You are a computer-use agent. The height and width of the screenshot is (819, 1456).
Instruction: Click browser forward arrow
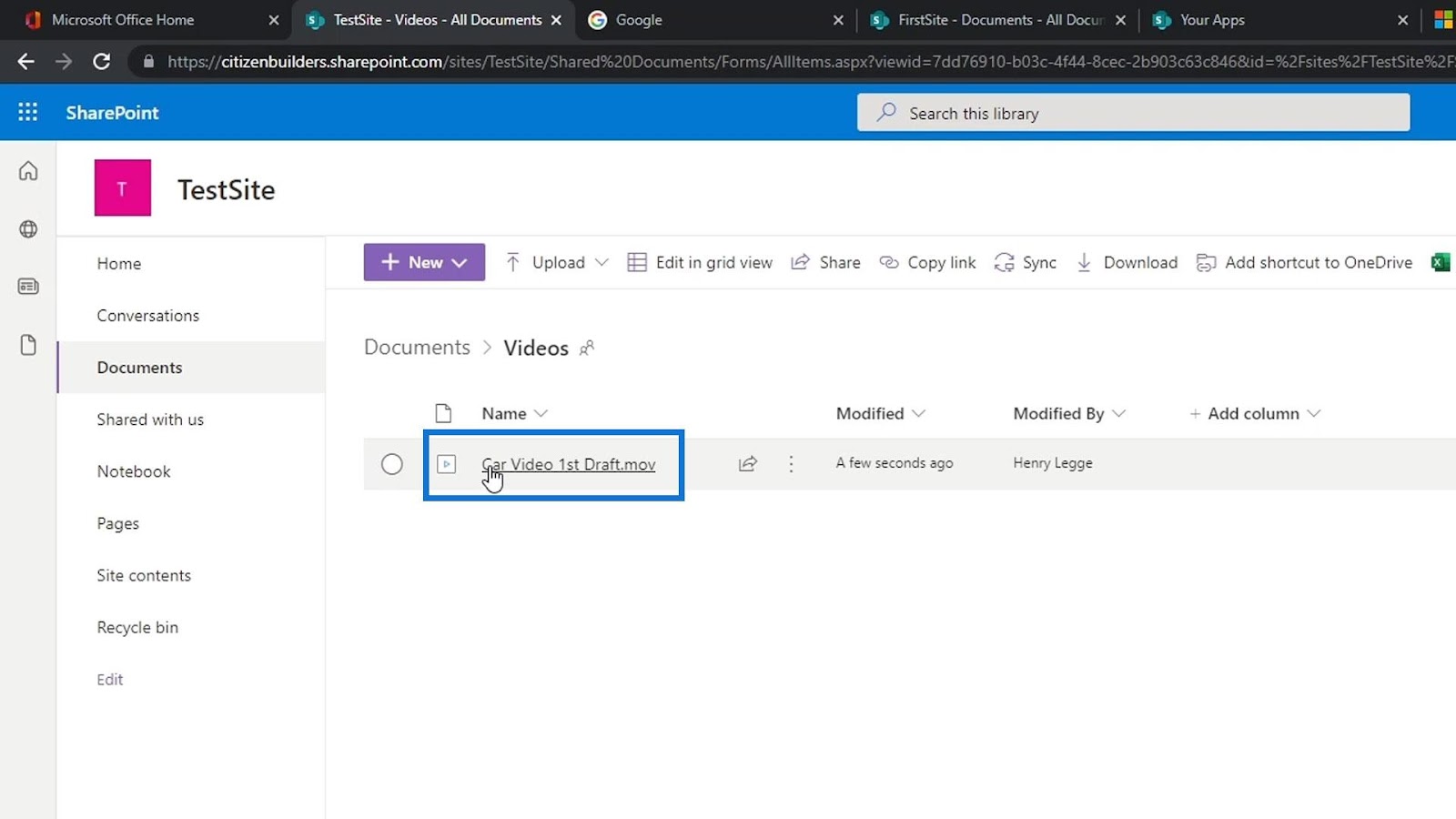[64, 61]
